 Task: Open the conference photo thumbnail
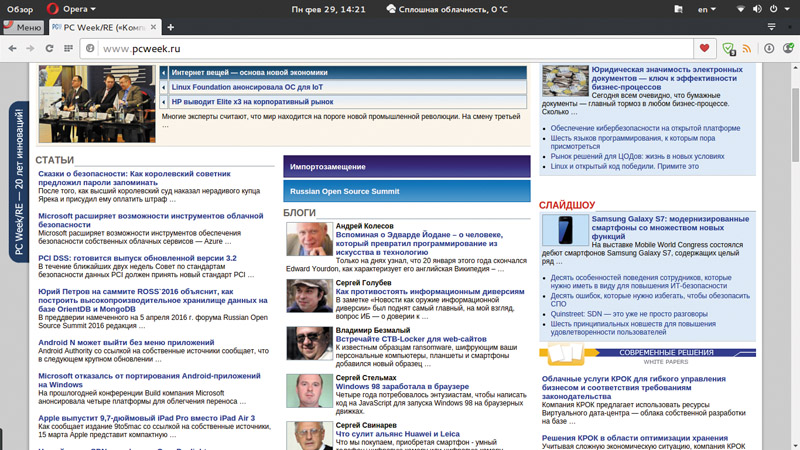coord(97,104)
